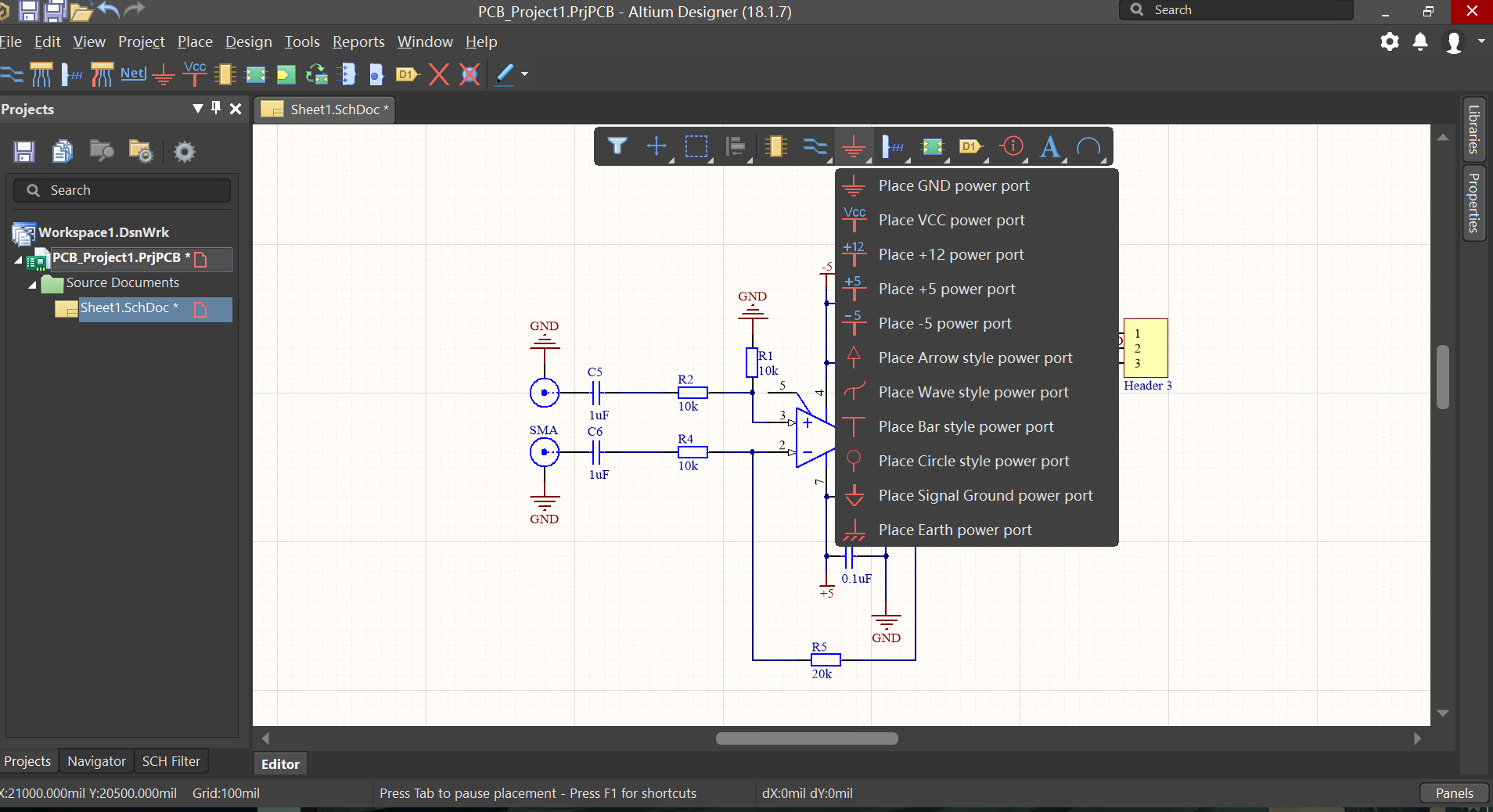Screen dimensions: 1493x812
Task: Click the red Parameter Set info icon
Action: pyautogui.click(x=1012, y=146)
